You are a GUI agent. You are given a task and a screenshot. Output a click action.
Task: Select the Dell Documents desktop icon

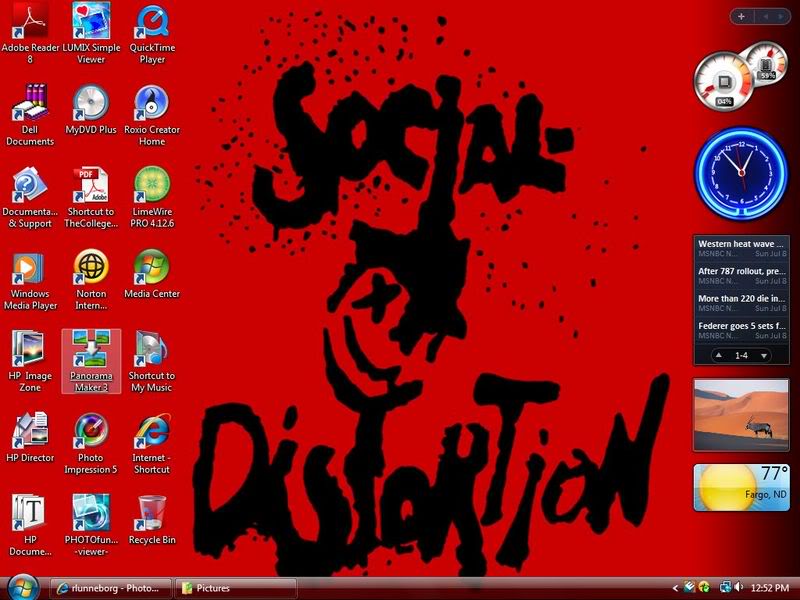[30, 115]
